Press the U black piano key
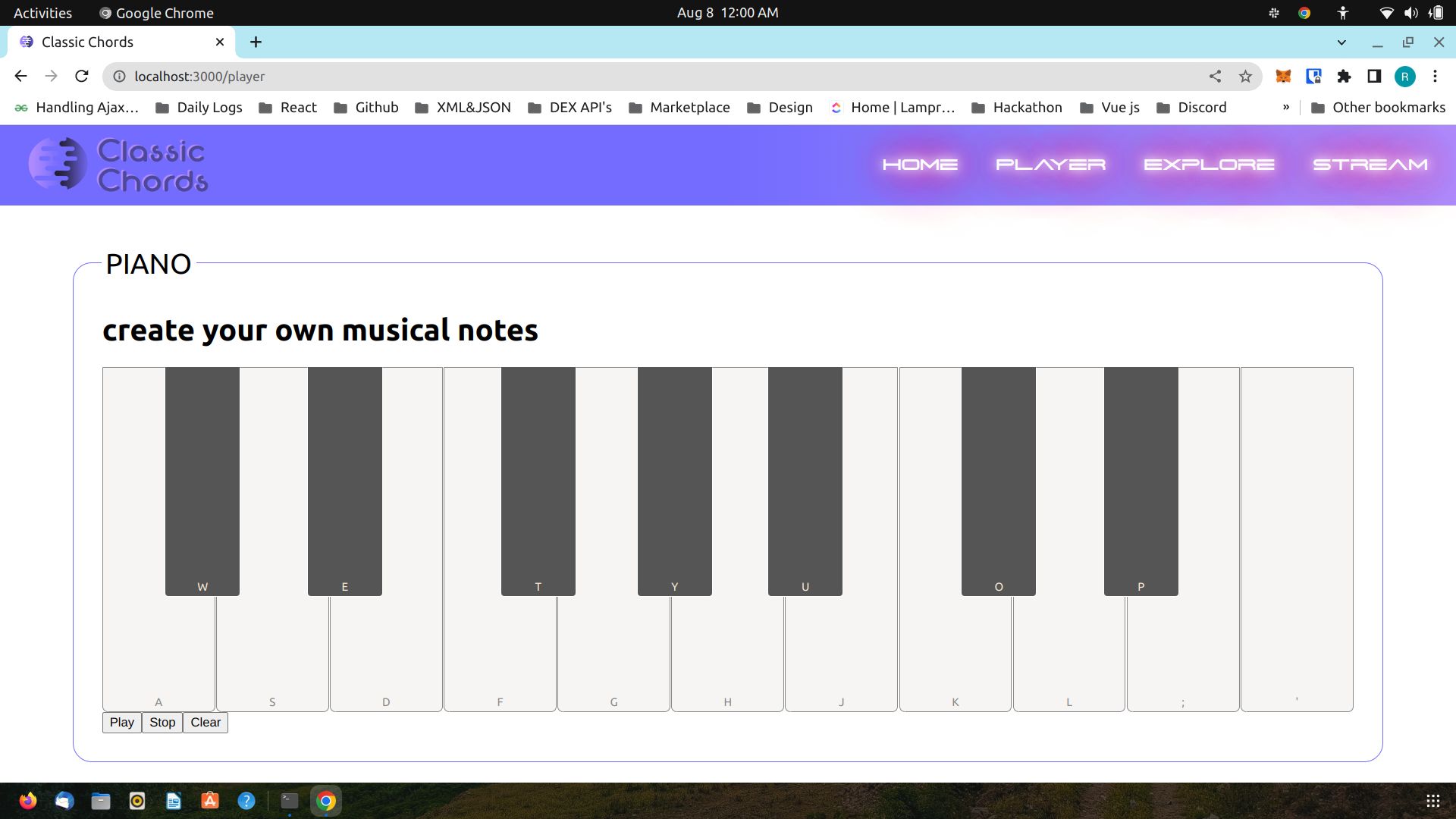The height and width of the screenshot is (819, 1456). (x=805, y=480)
